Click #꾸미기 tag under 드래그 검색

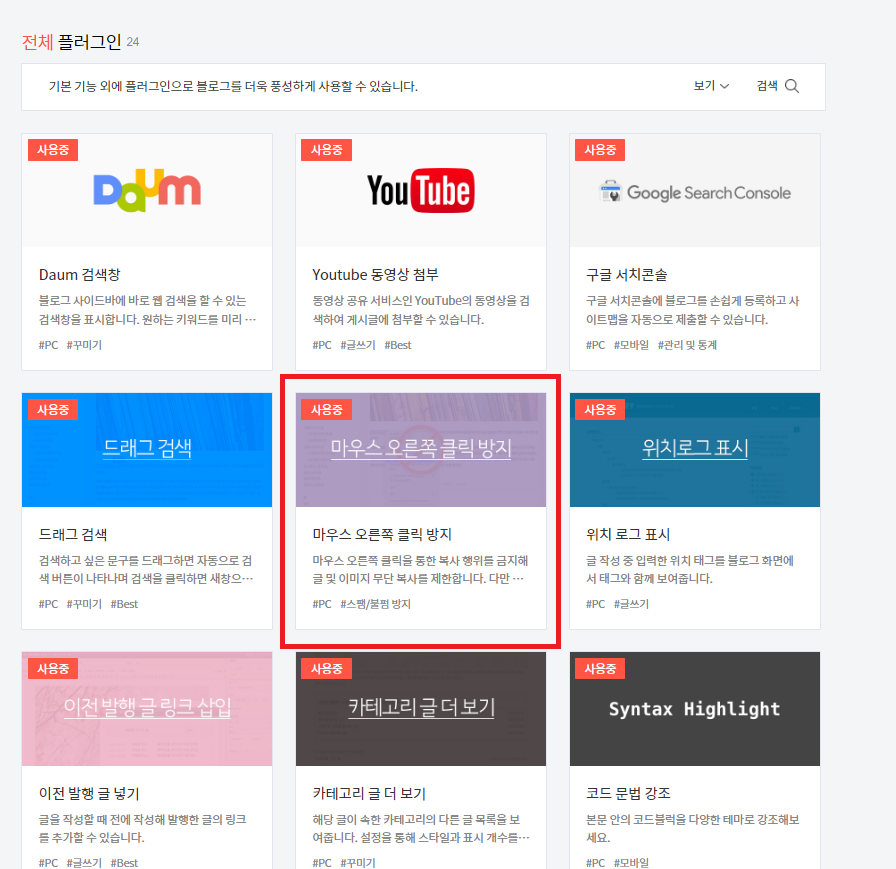84,604
